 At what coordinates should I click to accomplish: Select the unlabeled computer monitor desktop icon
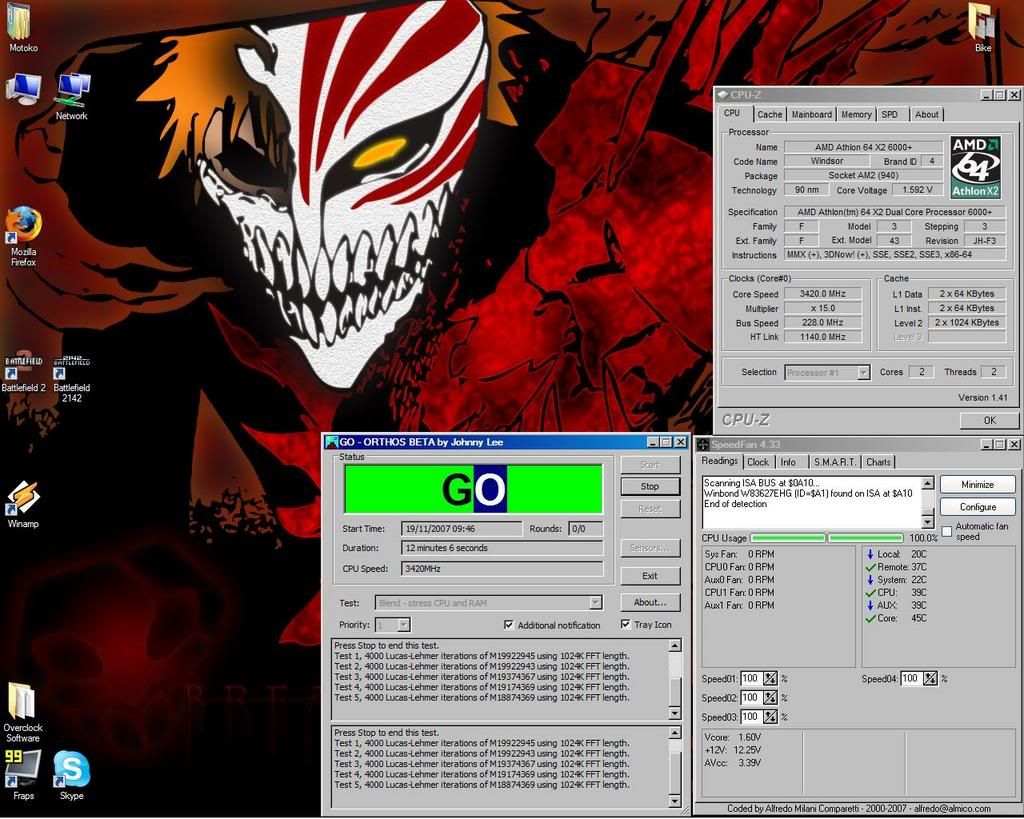[x=23, y=89]
